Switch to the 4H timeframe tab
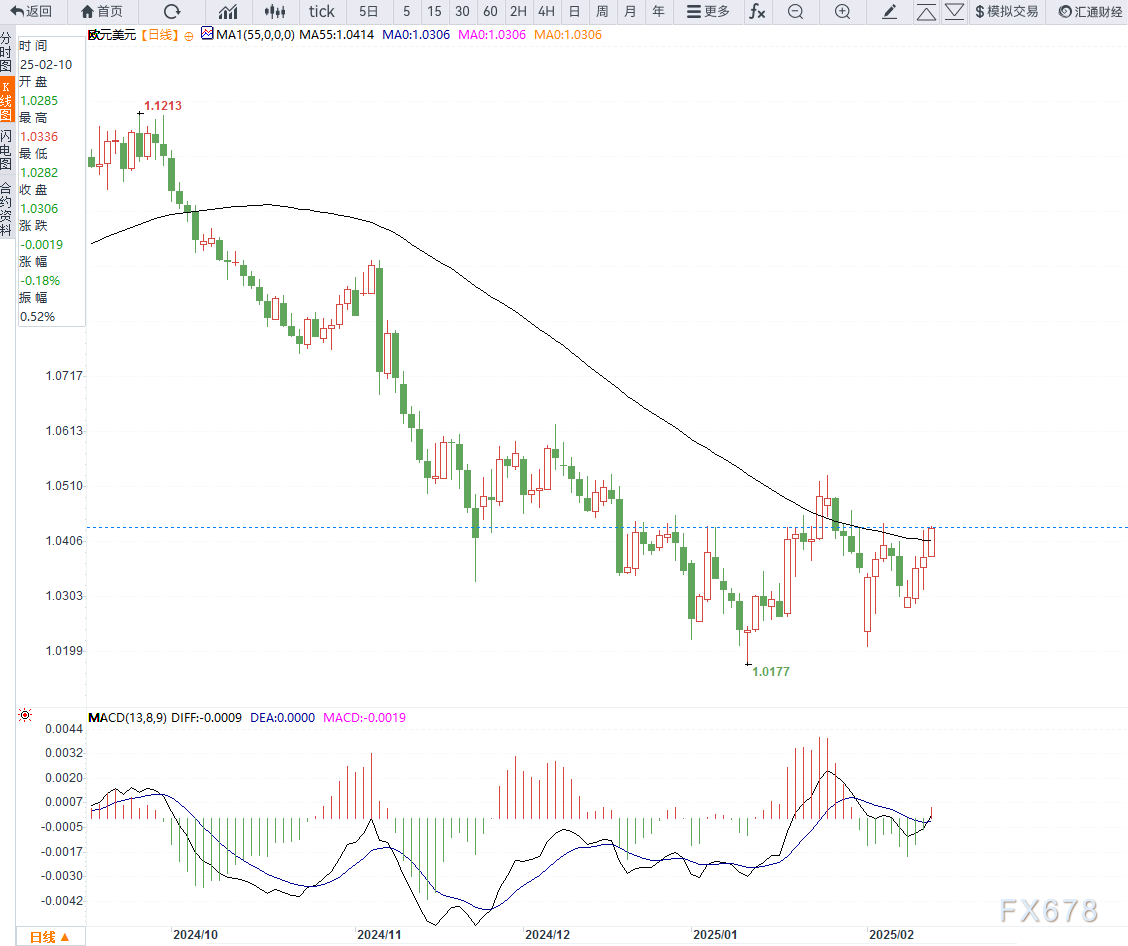Viewport: 1128px width, 946px height. (546, 12)
